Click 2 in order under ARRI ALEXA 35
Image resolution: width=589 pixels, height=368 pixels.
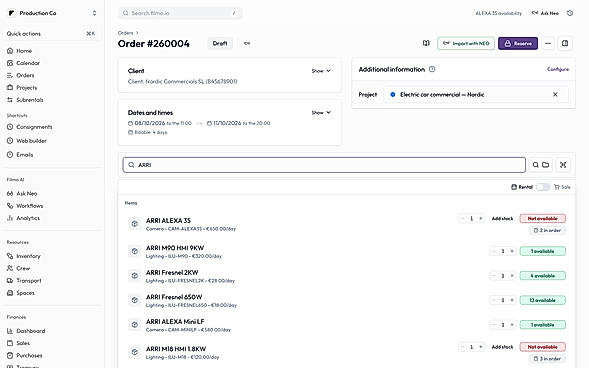pyautogui.click(x=547, y=231)
